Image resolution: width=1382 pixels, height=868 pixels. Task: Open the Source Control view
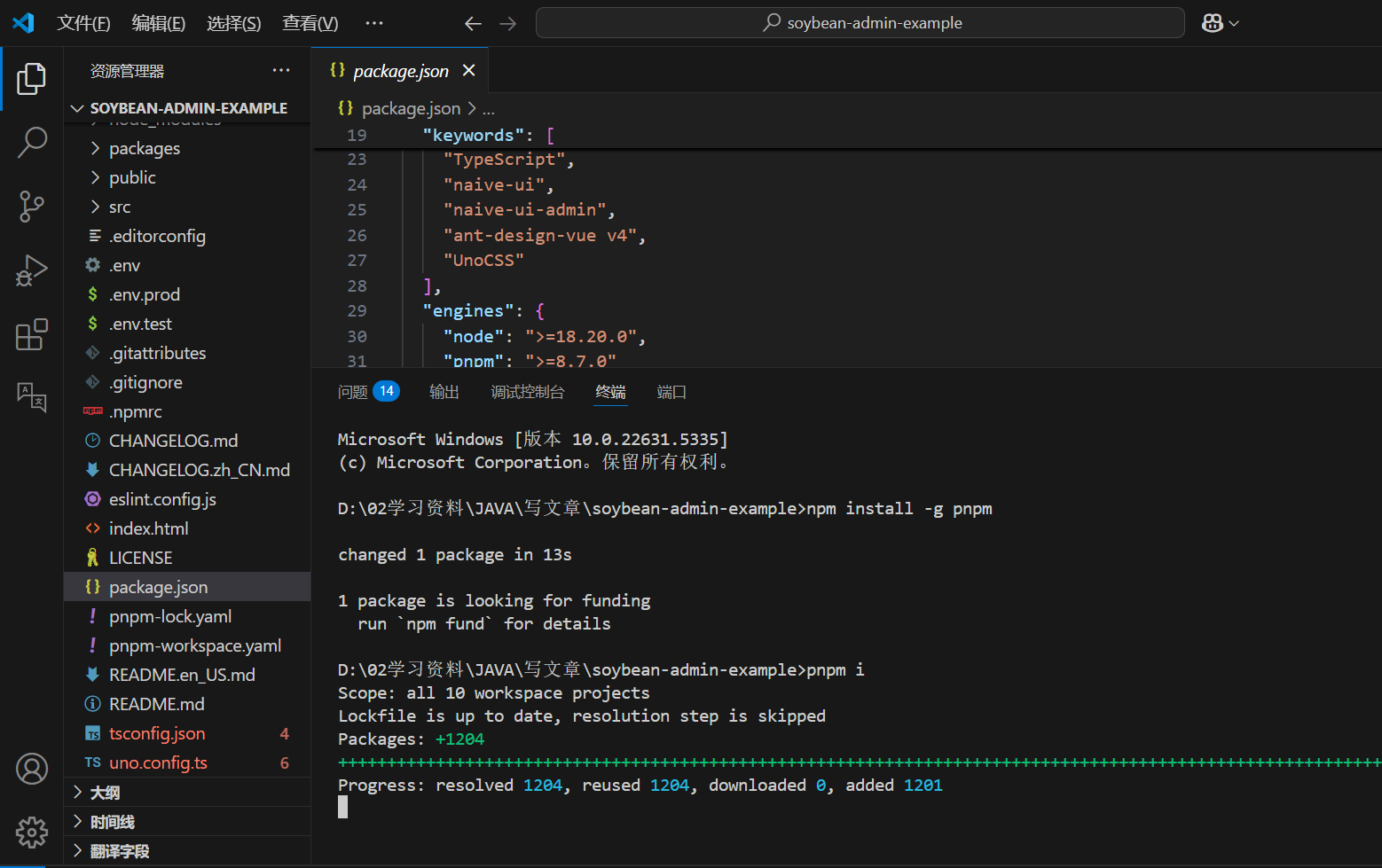coord(32,206)
